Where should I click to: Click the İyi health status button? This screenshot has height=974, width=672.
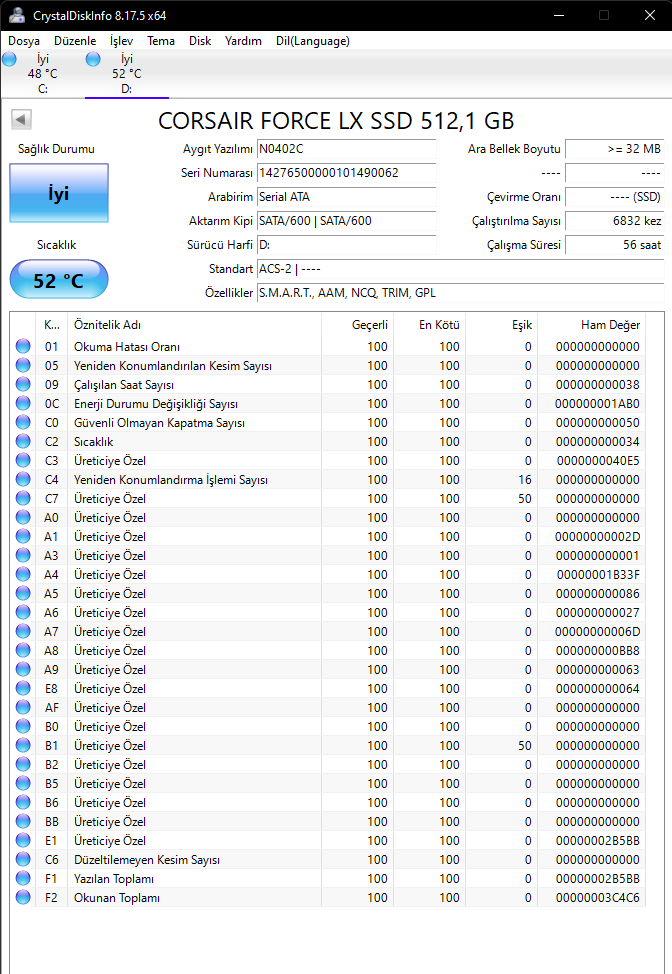(x=59, y=193)
